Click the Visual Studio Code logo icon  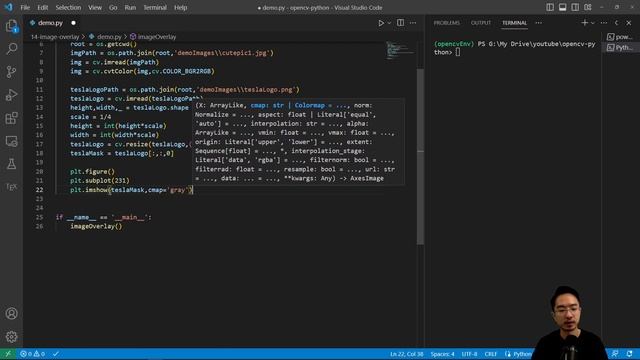8,7
